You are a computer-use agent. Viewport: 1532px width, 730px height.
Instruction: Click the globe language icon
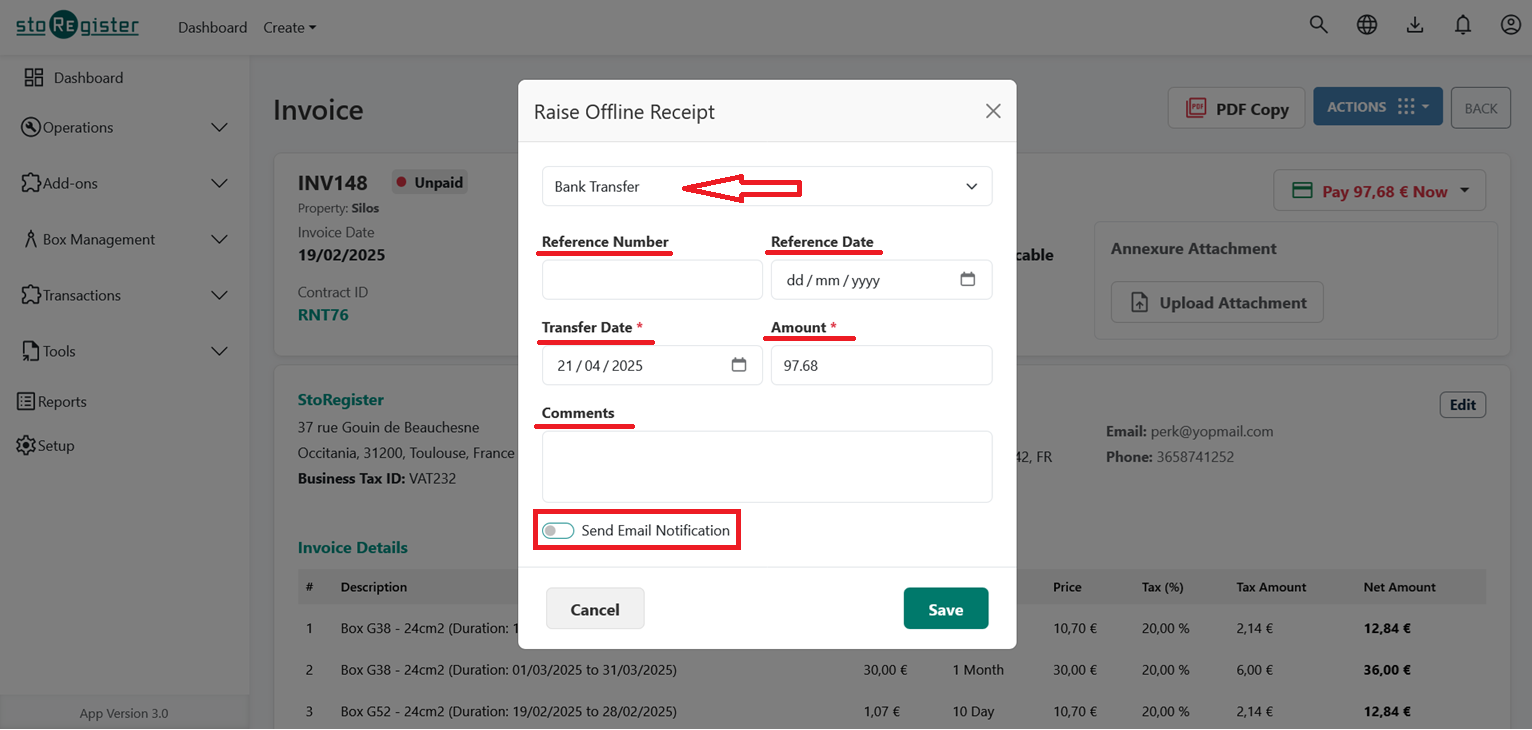1366,24
